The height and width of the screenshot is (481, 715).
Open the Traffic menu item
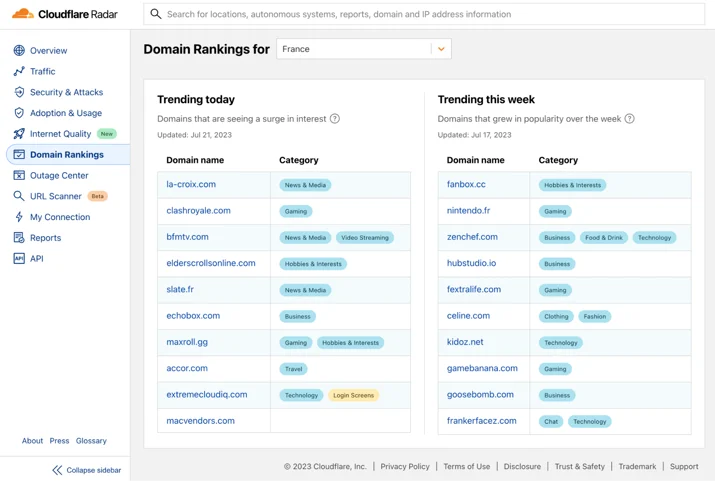coord(42,72)
